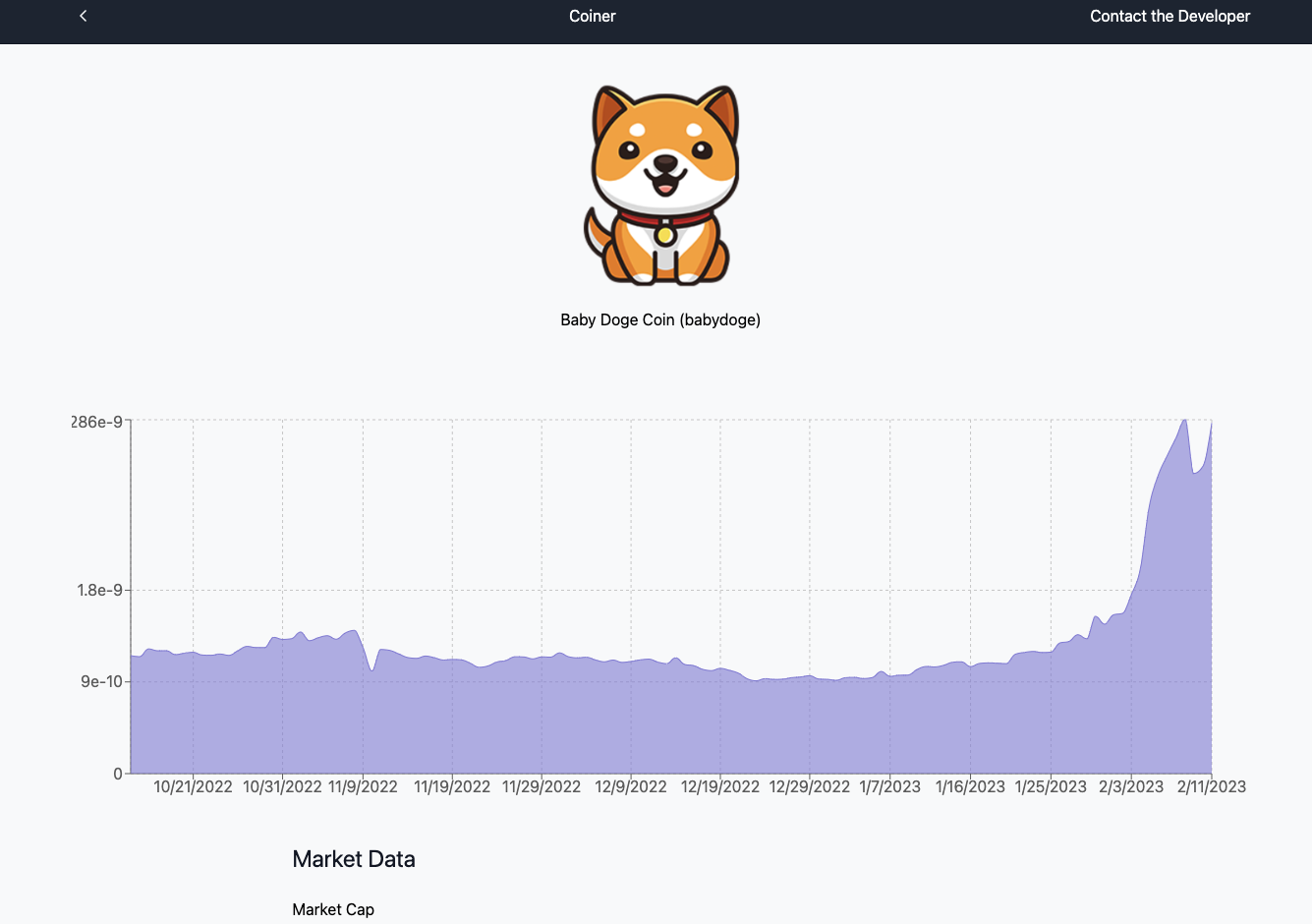
Task: Click the price chart peak near 2/11/2023
Action: [x=1185, y=422]
